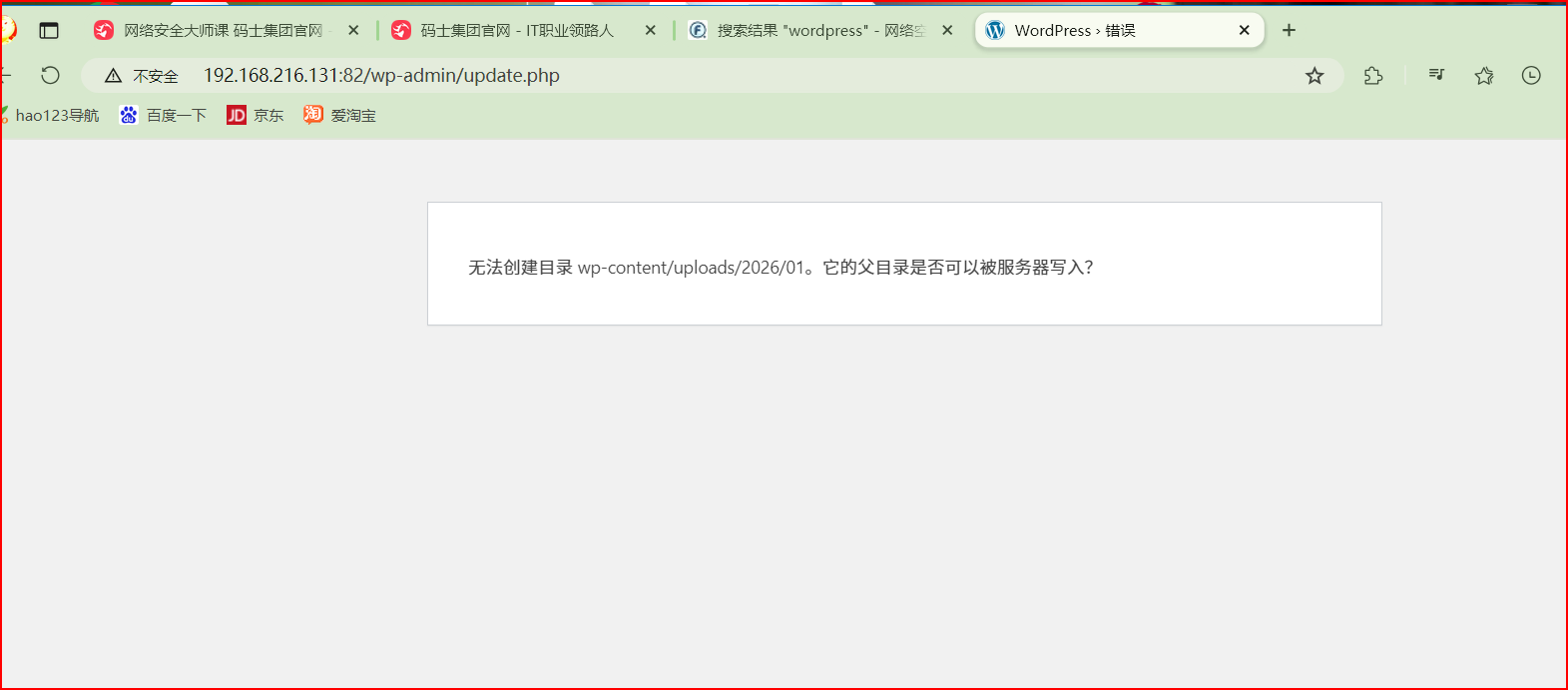Close the 网络安全大师课 tab
This screenshot has height=690, width=1568.
coord(353,31)
